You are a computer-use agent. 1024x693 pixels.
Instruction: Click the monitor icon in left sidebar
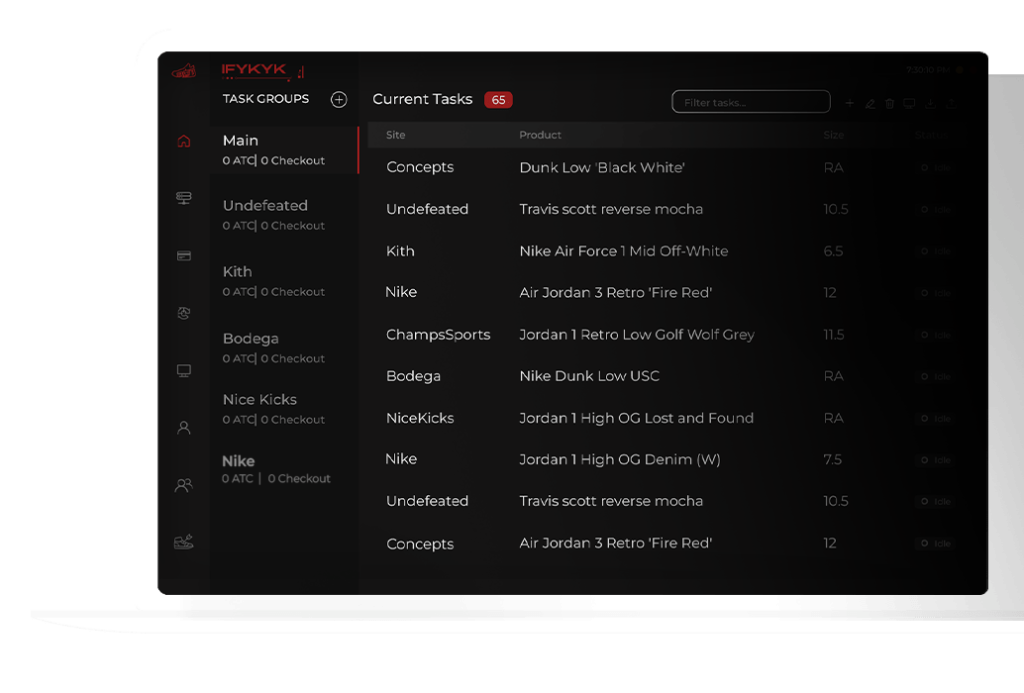pyautogui.click(x=183, y=371)
